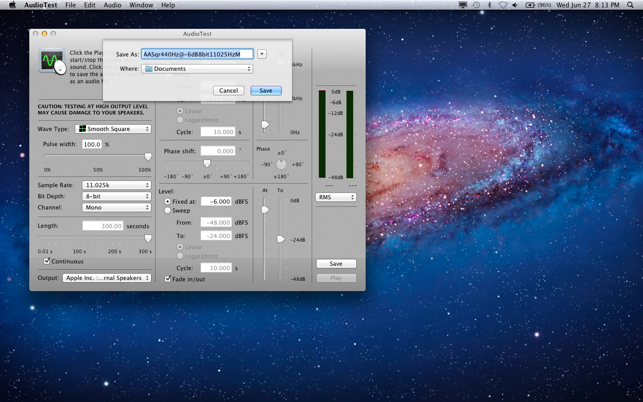Click the blue Save button in the sheet

[266, 91]
